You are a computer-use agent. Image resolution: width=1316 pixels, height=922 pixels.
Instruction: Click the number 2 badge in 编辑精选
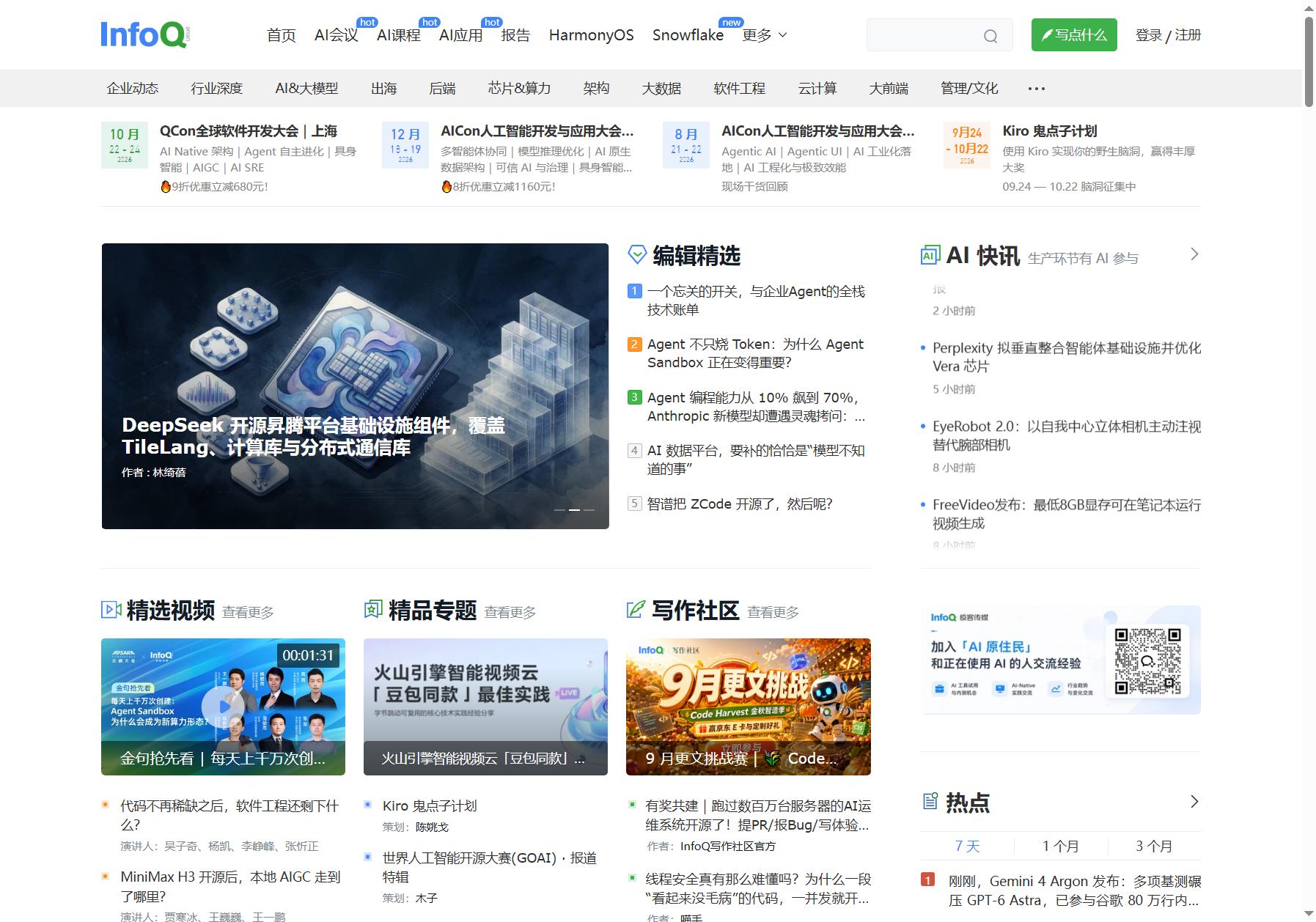pyautogui.click(x=635, y=344)
